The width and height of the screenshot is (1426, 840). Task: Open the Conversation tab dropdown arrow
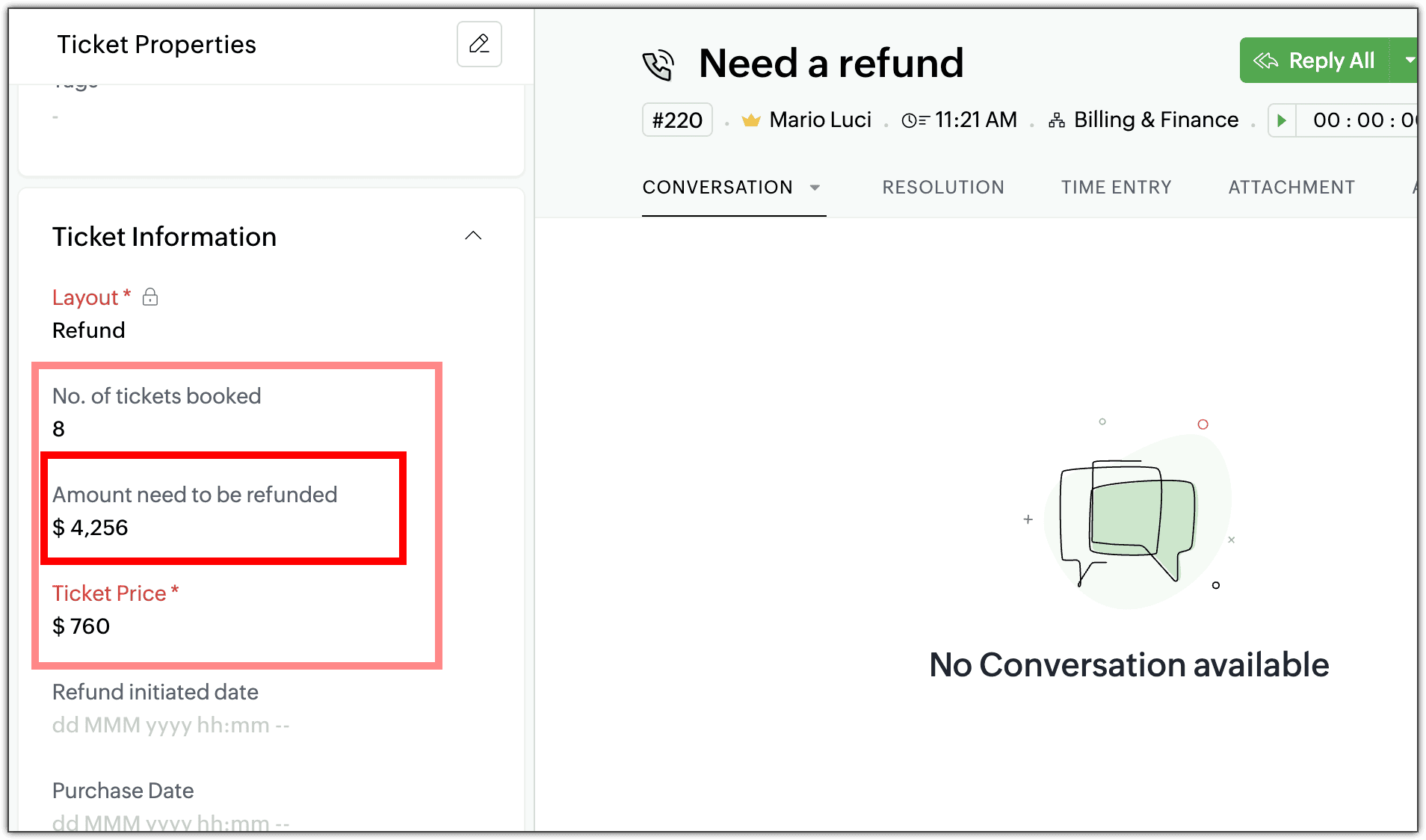click(x=815, y=188)
